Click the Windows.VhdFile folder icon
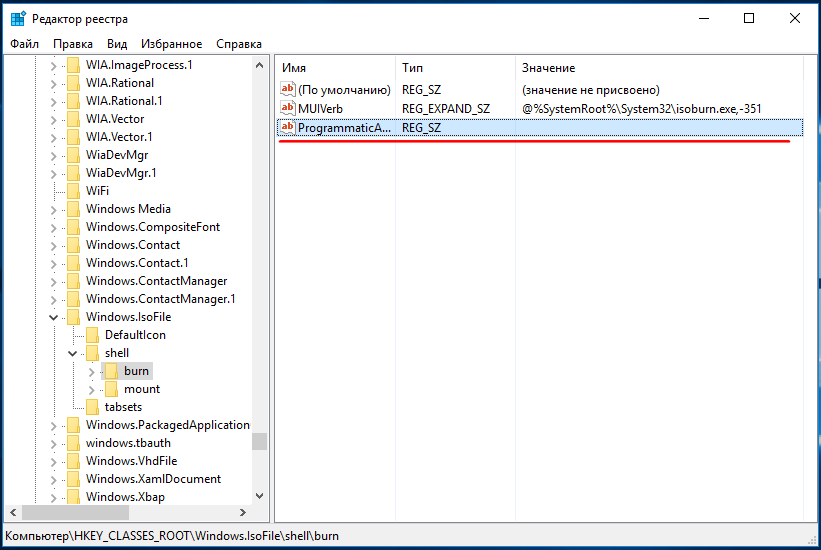Screen dimensions: 821x550 pyautogui.click(x=73, y=461)
